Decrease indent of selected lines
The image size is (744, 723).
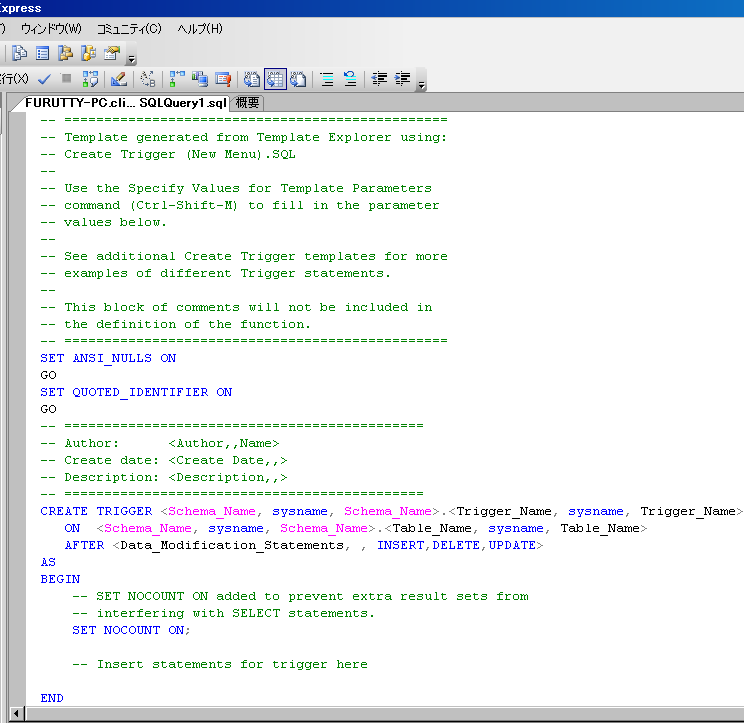pyautogui.click(x=379, y=78)
